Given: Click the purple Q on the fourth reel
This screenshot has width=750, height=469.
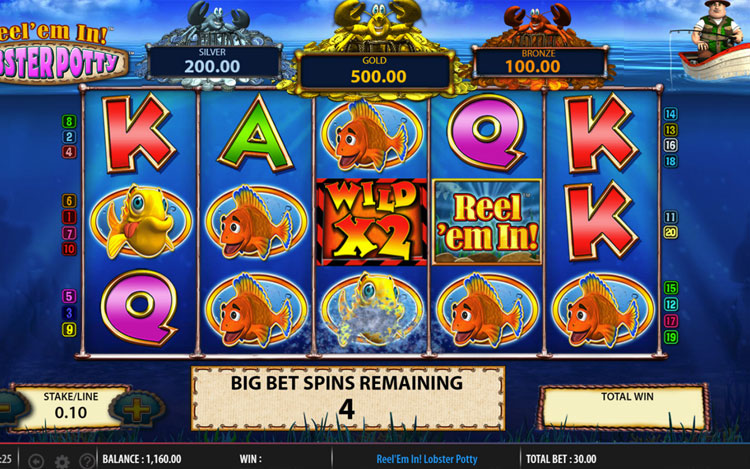Looking at the screenshot, I should point(486,133).
